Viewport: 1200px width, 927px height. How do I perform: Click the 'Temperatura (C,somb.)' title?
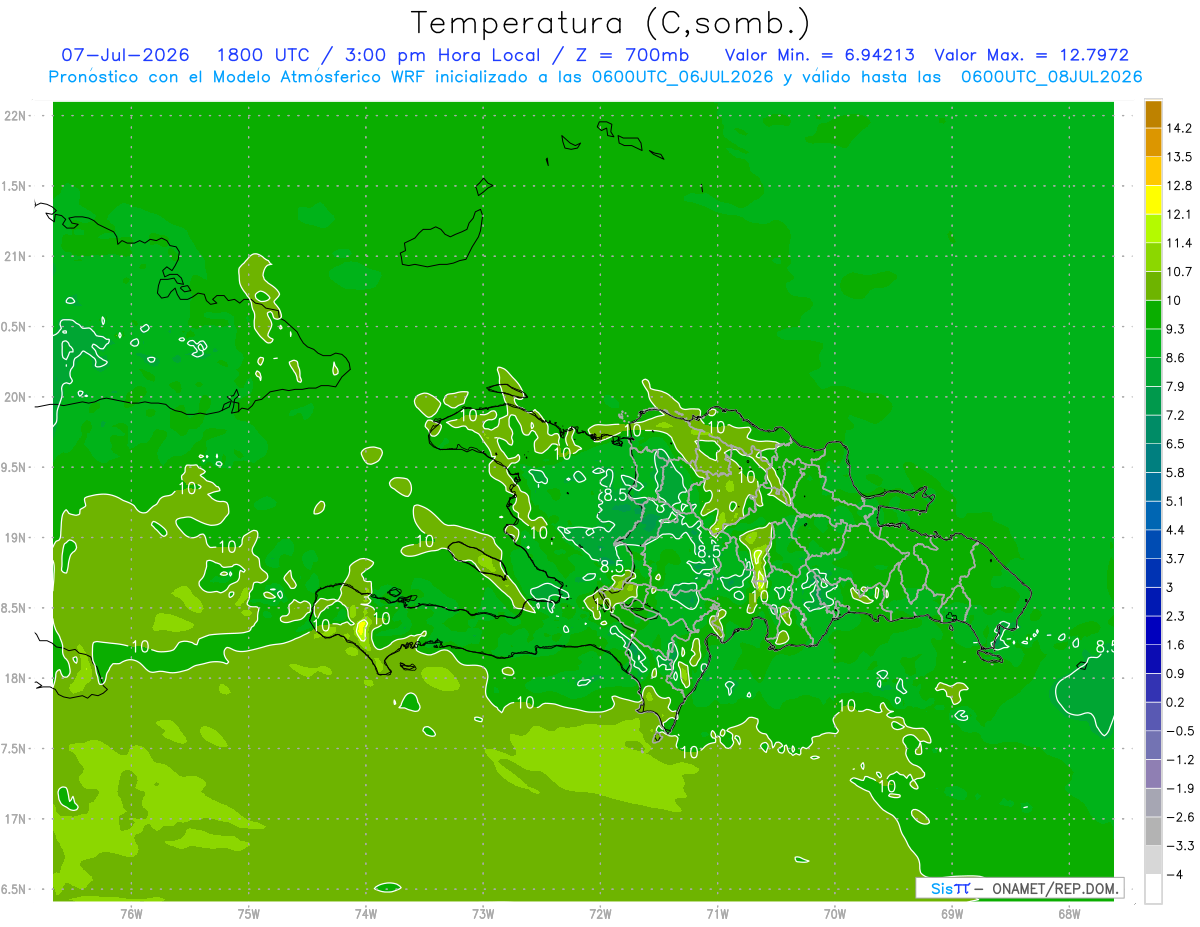611,23
